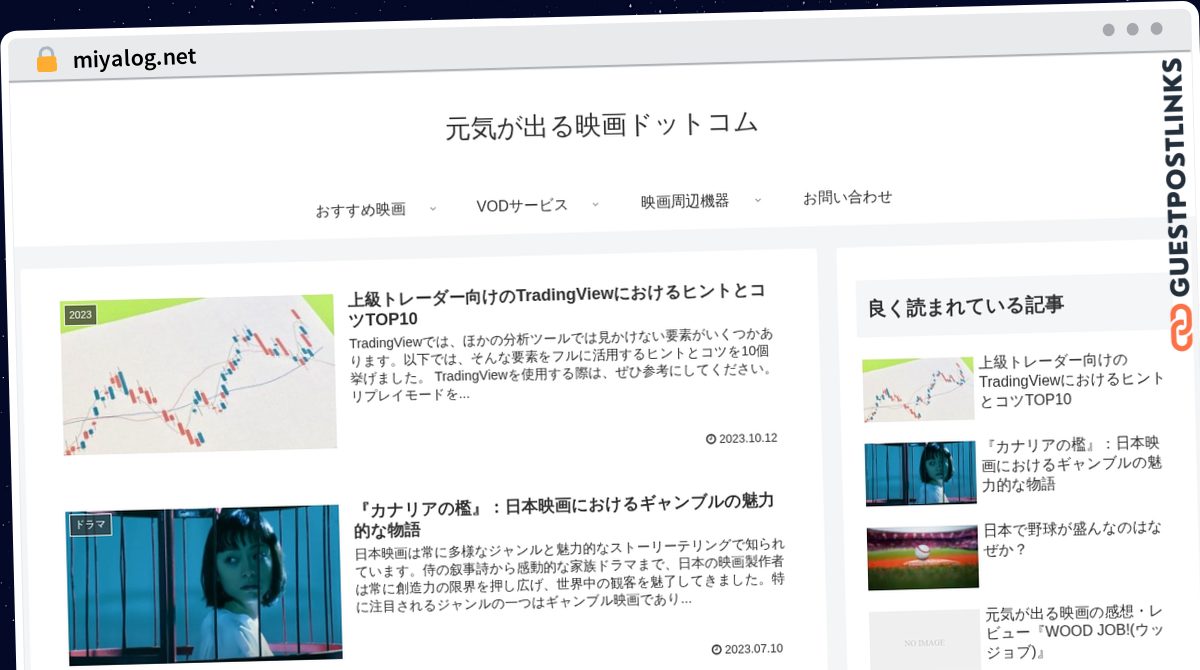Viewport: 1200px width, 670px height.
Task: Click the first gray browser window dot
Action: tap(1108, 29)
